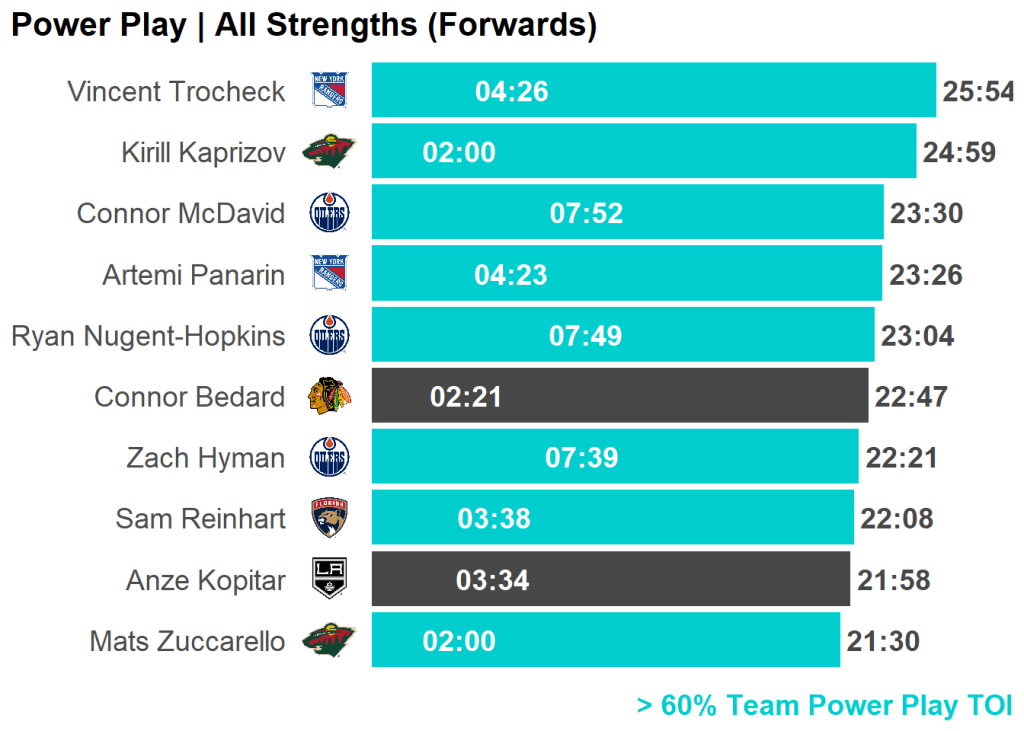
Task: Click Connor Bedard's dark gray bar
Action: click(620, 396)
